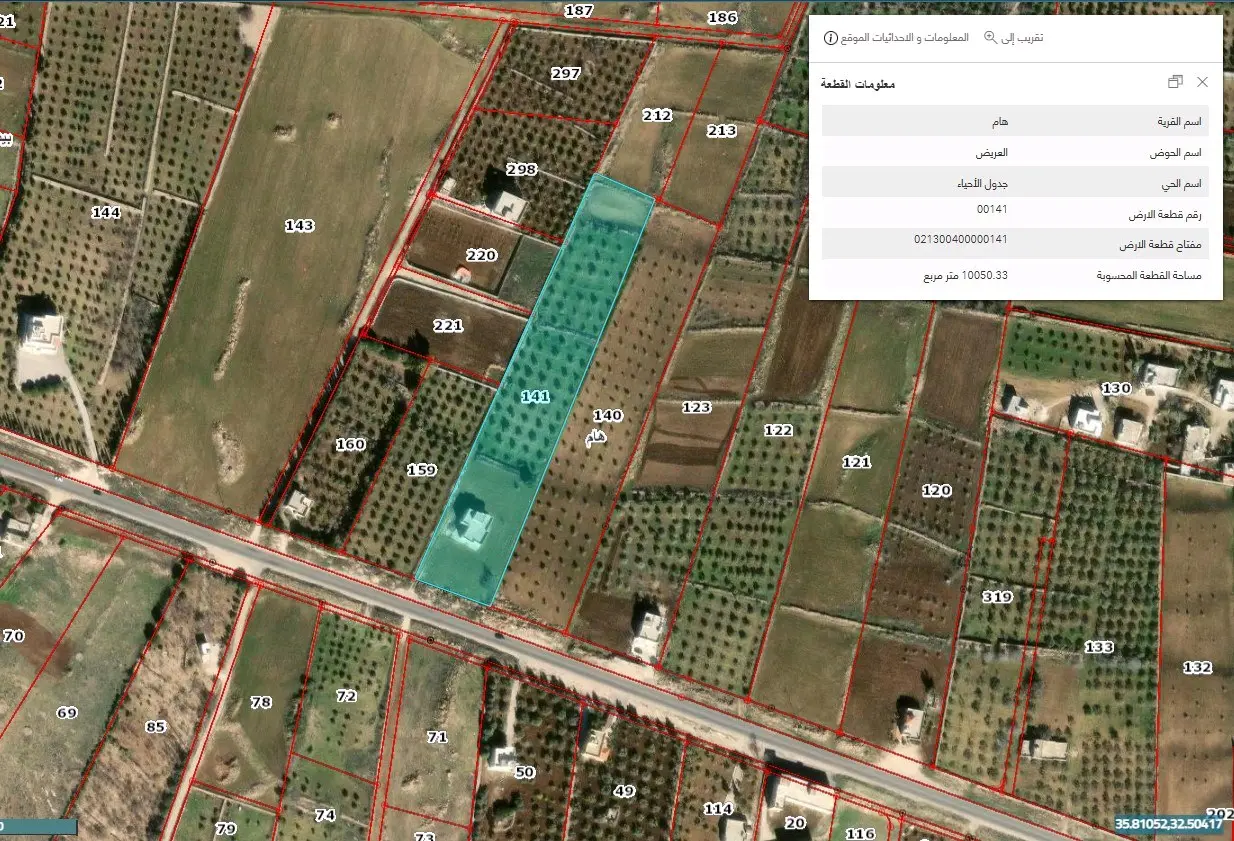Image resolution: width=1234 pixels, height=841 pixels.
Task: Select parcel 140 on the map
Action: [x=607, y=415]
